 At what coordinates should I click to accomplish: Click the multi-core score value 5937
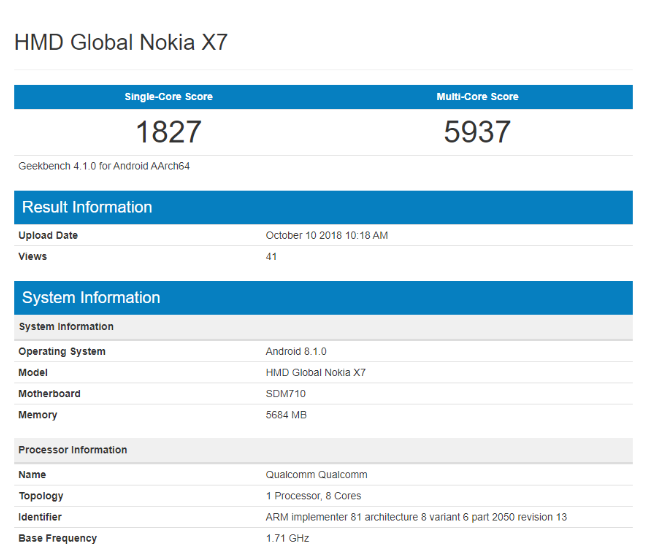477,132
